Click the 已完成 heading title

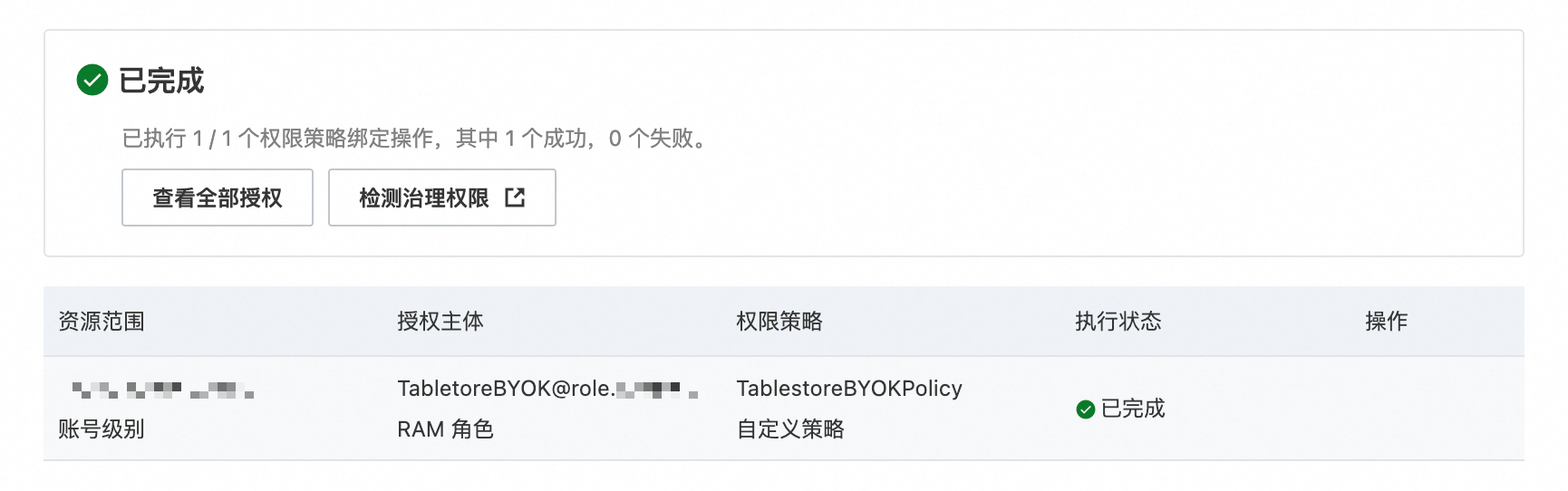(x=161, y=81)
